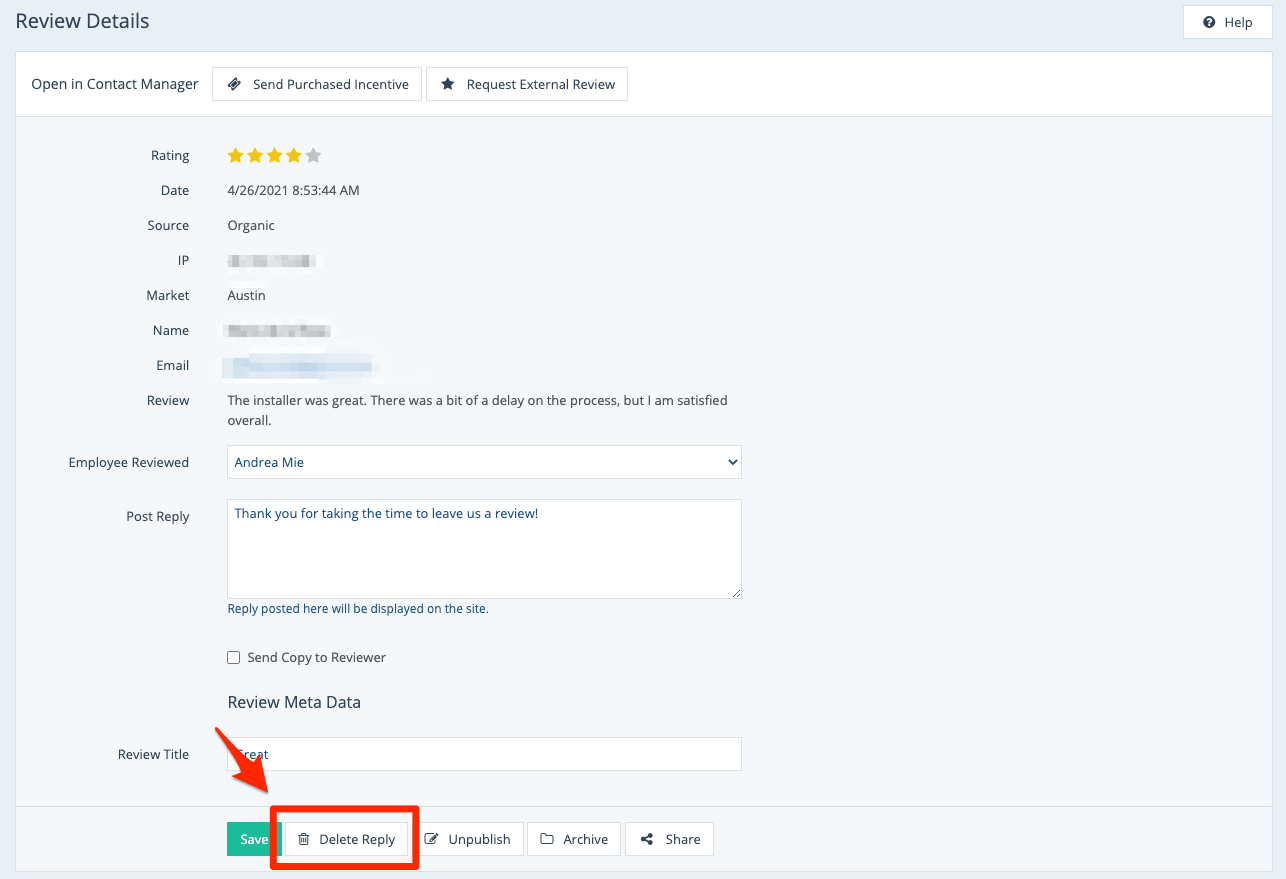
Task: Click the third yellow rating star
Action: tap(274, 155)
